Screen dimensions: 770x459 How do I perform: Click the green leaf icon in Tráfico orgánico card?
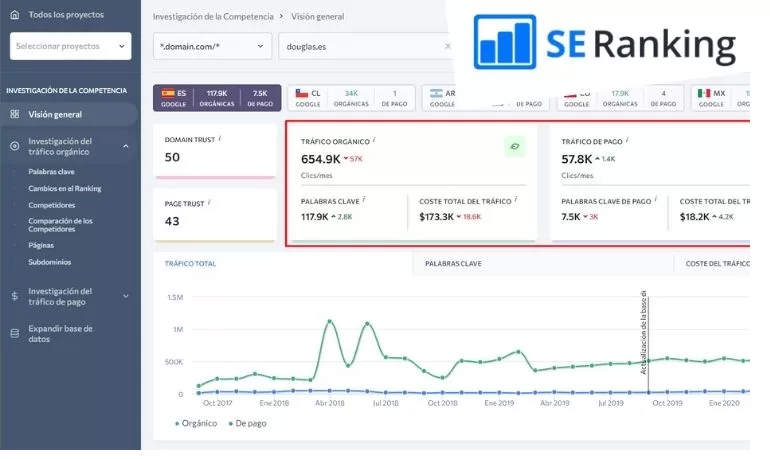point(514,148)
